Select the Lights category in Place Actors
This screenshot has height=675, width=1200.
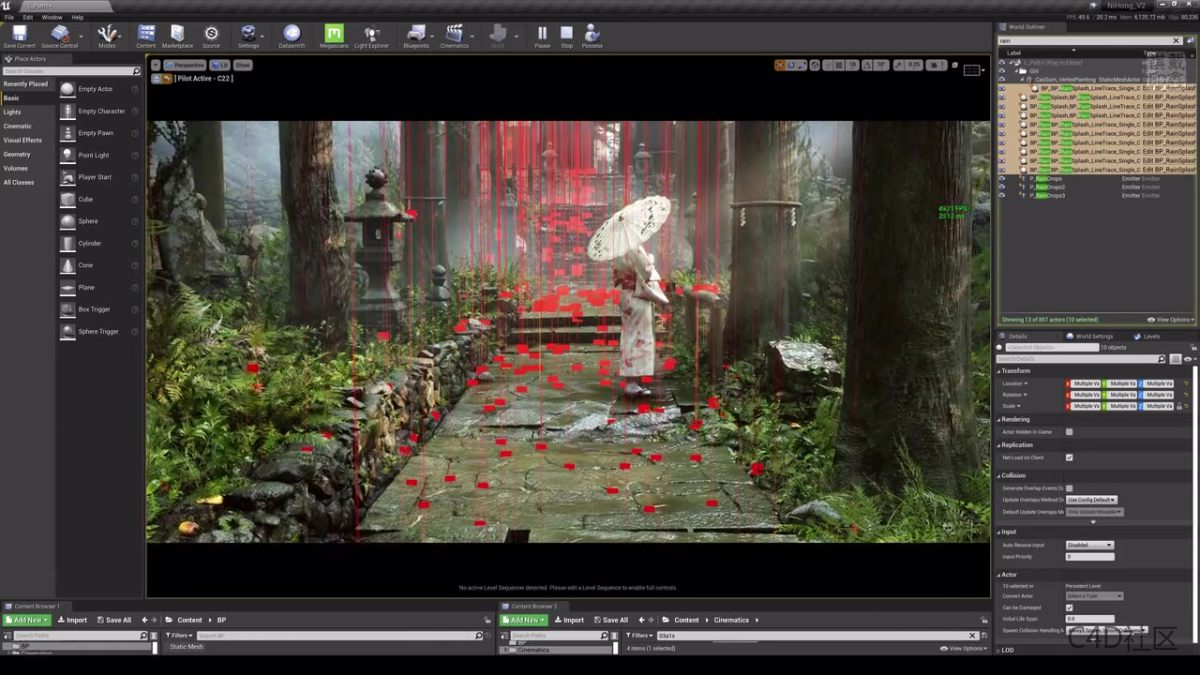(12, 112)
